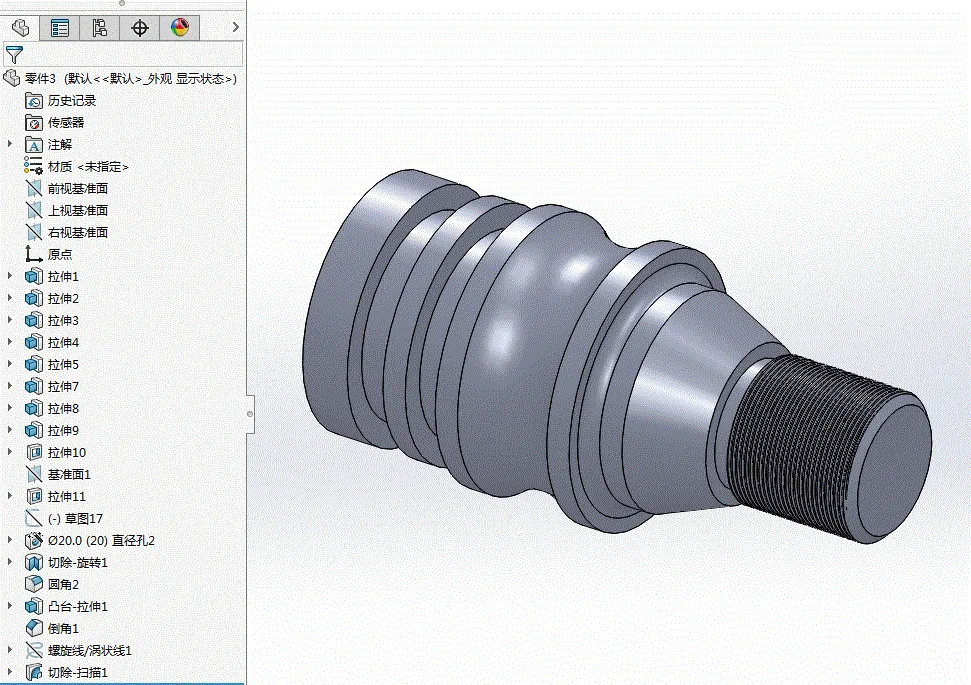Select the 切除-扫描1 swept cut icon
The height and width of the screenshot is (685, 971).
[33, 672]
